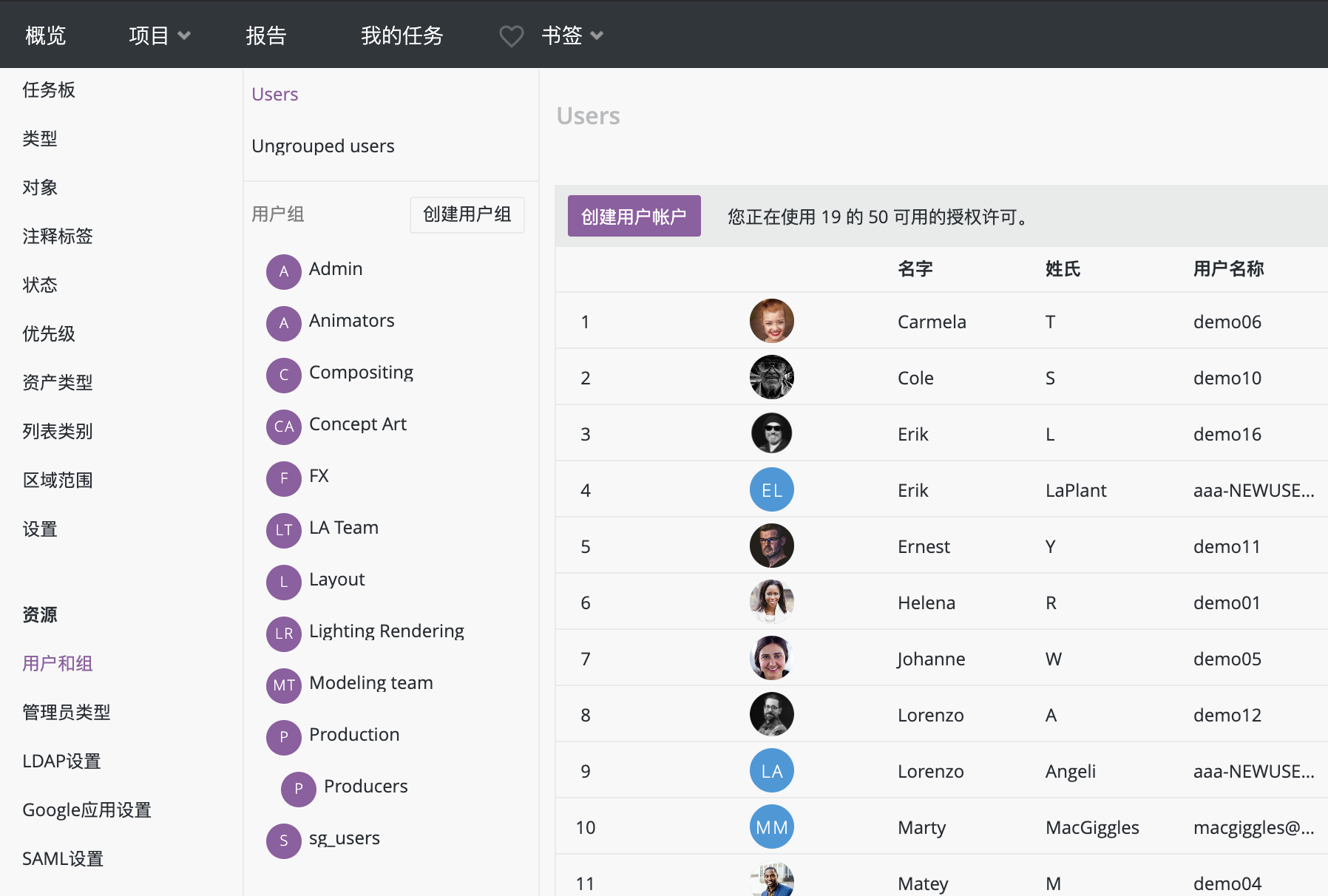
Task: Sort by the 用户名称 column header
Action: (1227, 269)
